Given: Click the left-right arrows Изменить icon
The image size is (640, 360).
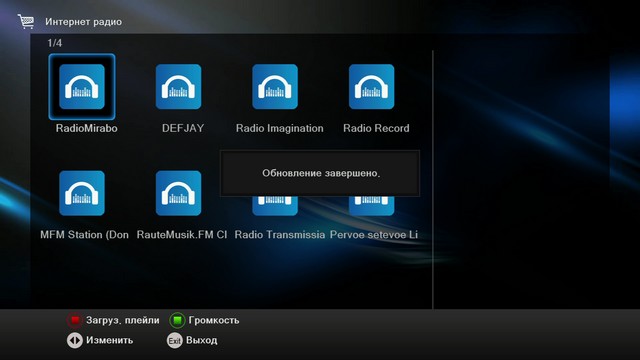Looking at the screenshot, I should [75, 340].
